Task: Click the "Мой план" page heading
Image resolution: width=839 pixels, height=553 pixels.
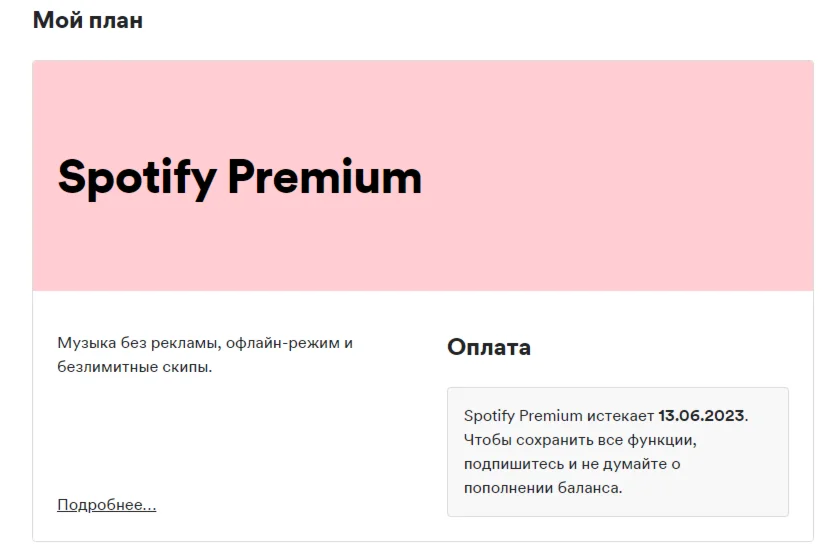Action: 88,20
